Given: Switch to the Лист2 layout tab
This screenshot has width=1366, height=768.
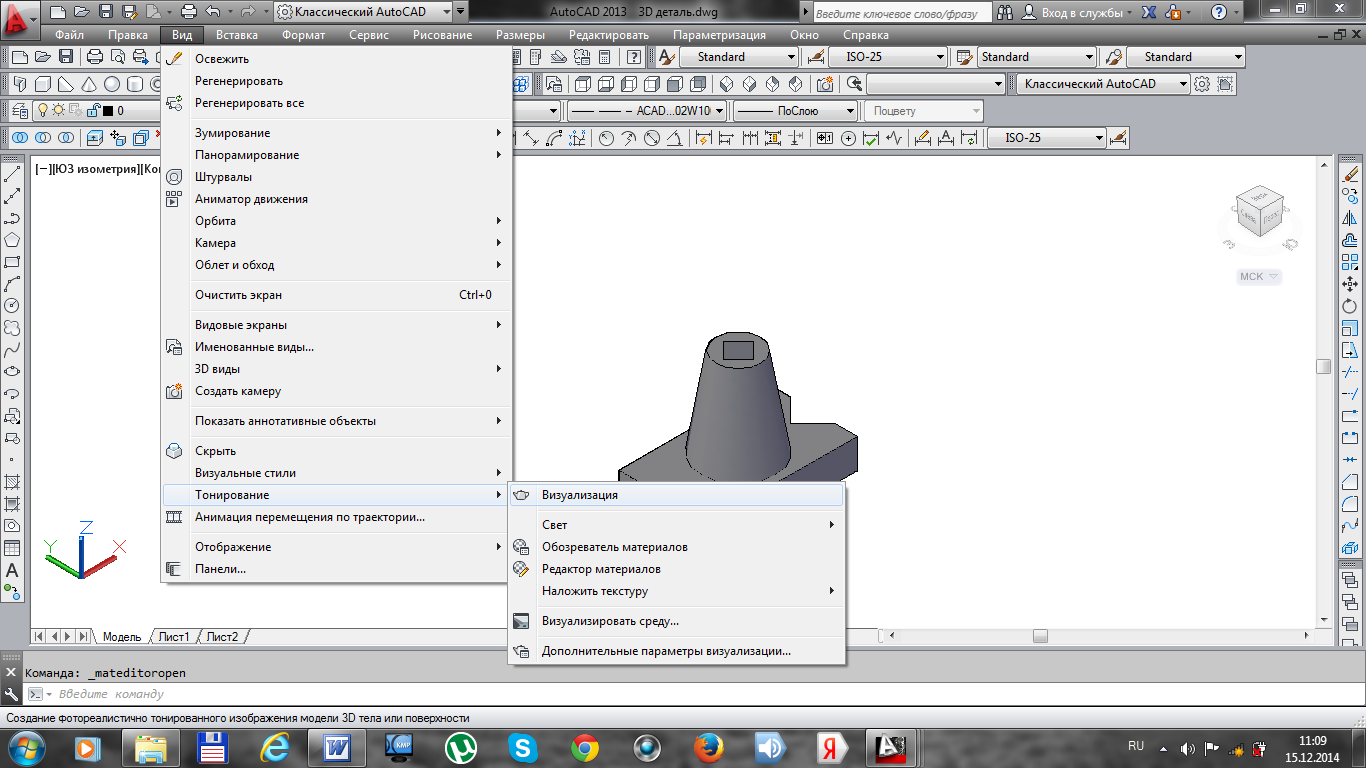Looking at the screenshot, I should coord(223,637).
